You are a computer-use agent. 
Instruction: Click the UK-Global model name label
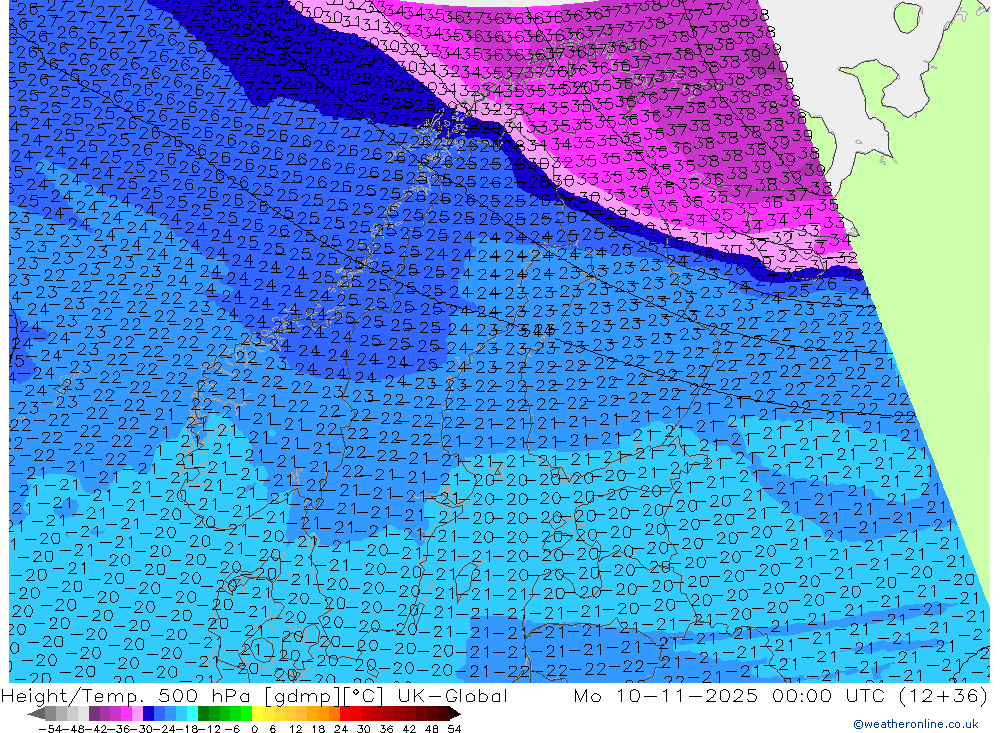click(x=452, y=695)
